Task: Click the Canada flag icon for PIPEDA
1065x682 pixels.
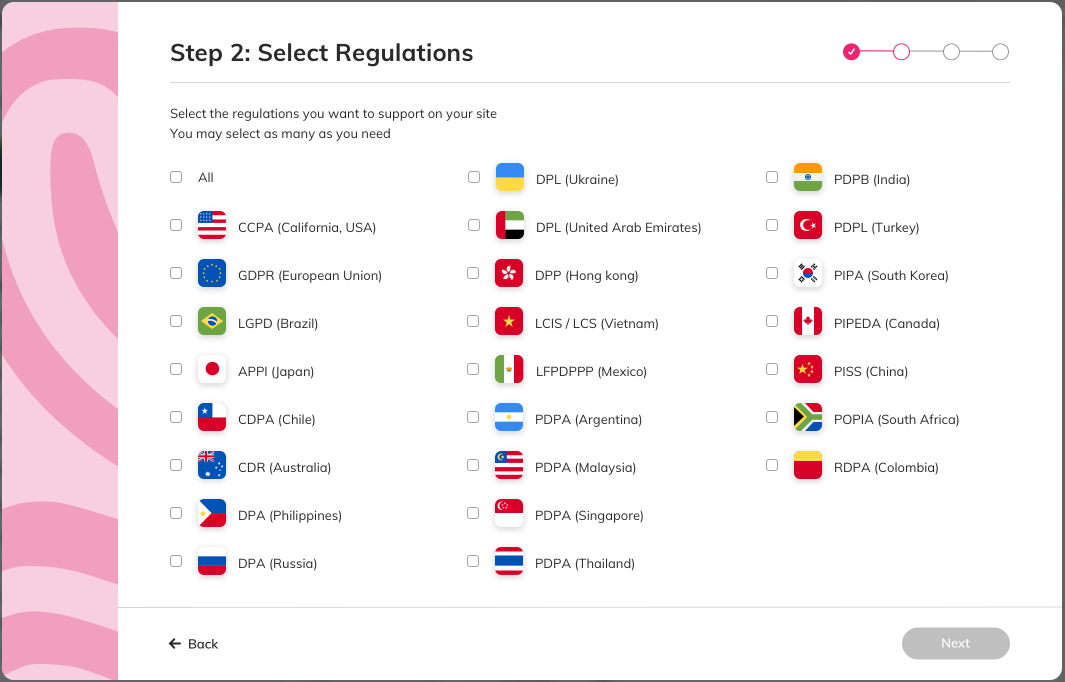Action: (x=808, y=321)
